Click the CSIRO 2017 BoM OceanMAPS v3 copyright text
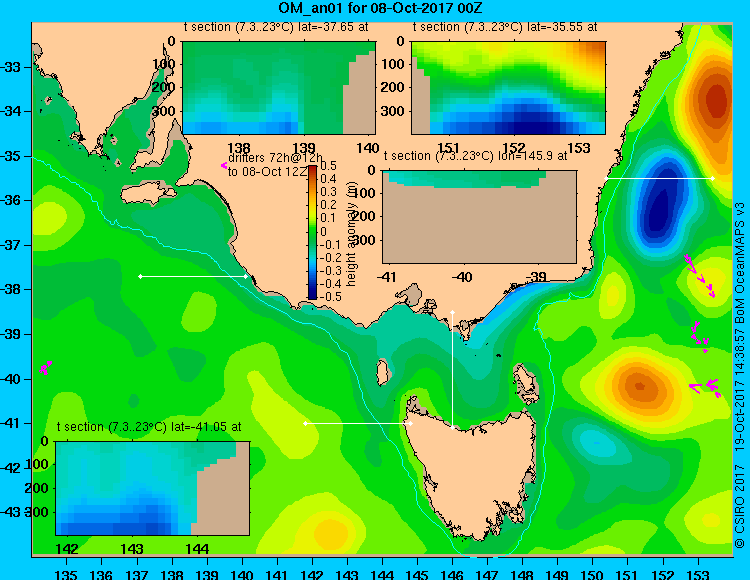The image size is (750, 580). pos(739,375)
